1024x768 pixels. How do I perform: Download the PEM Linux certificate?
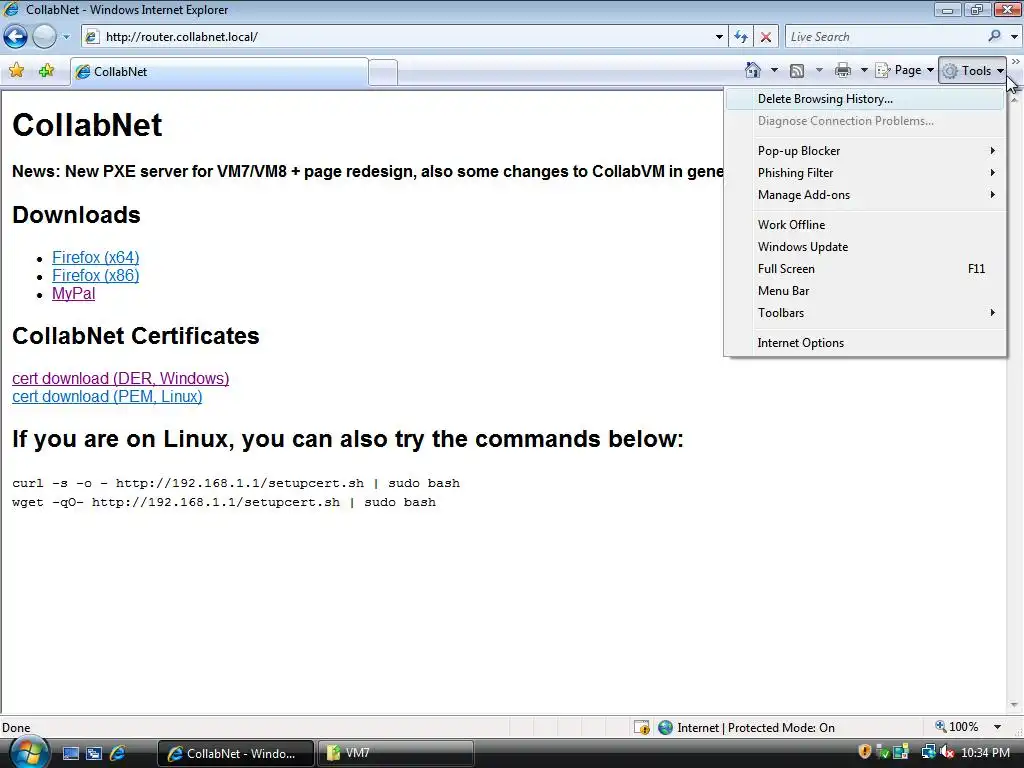107,396
